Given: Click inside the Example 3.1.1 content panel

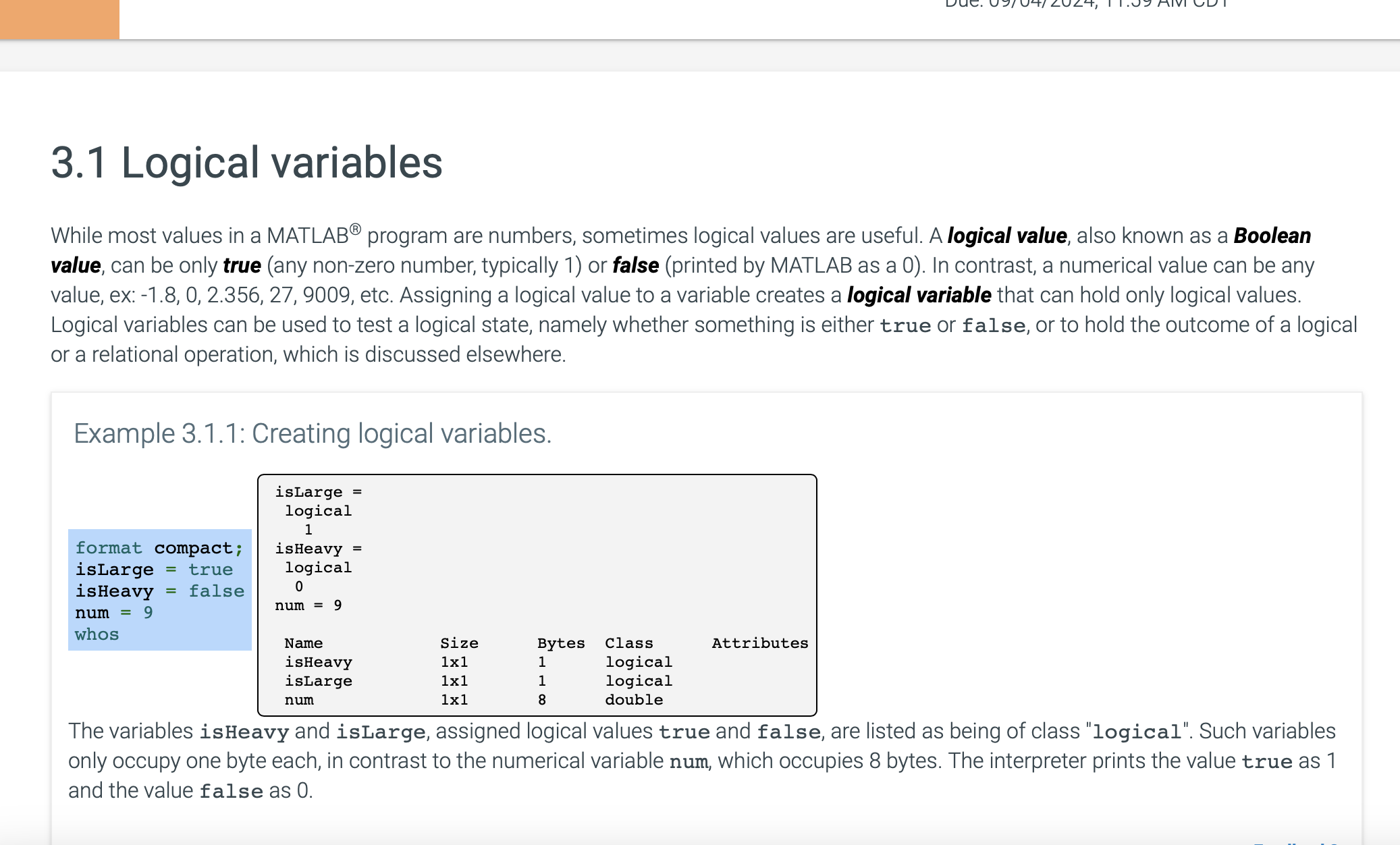Looking at the screenshot, I should 1080,506.
